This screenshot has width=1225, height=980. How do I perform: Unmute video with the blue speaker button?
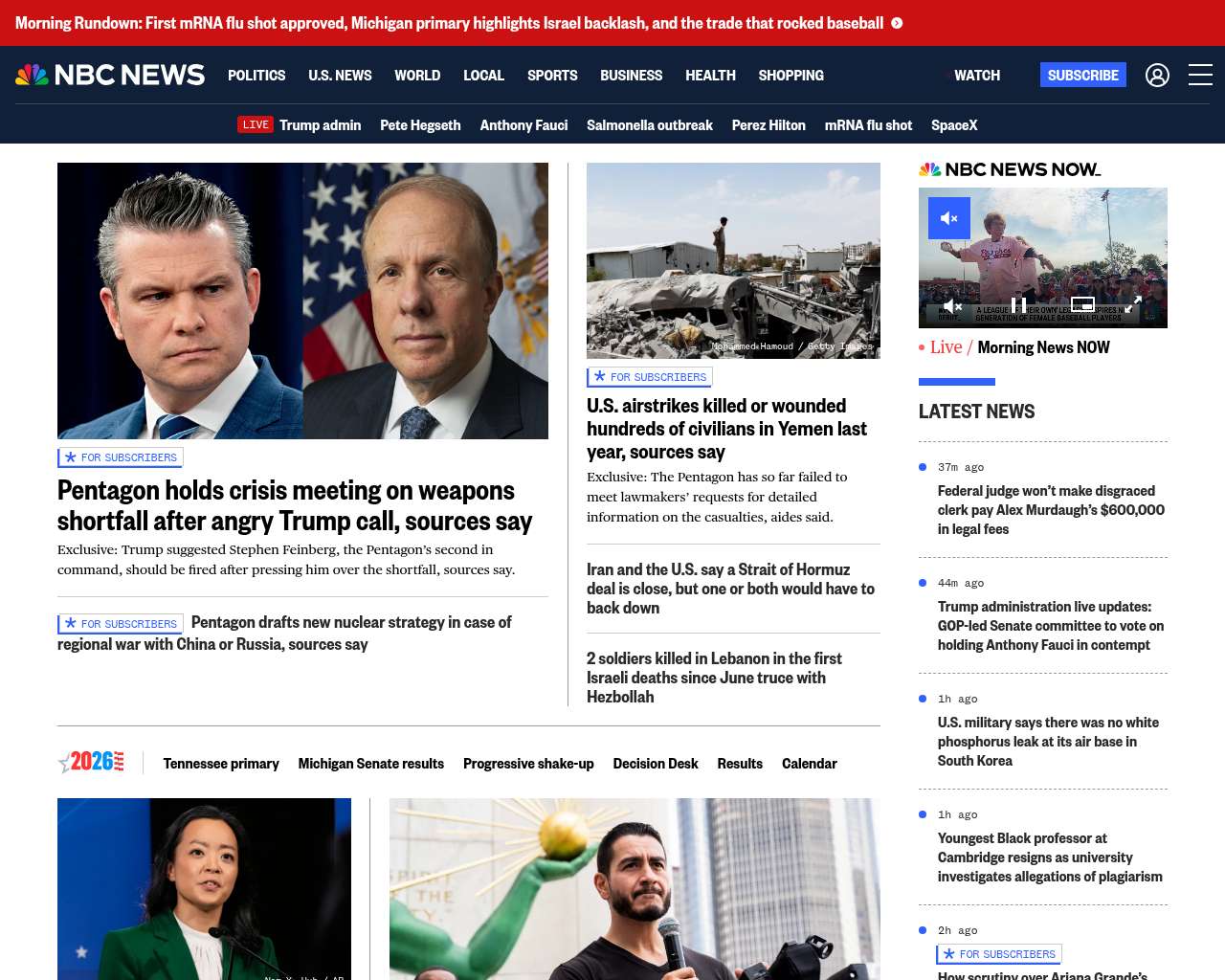(949, 218)
